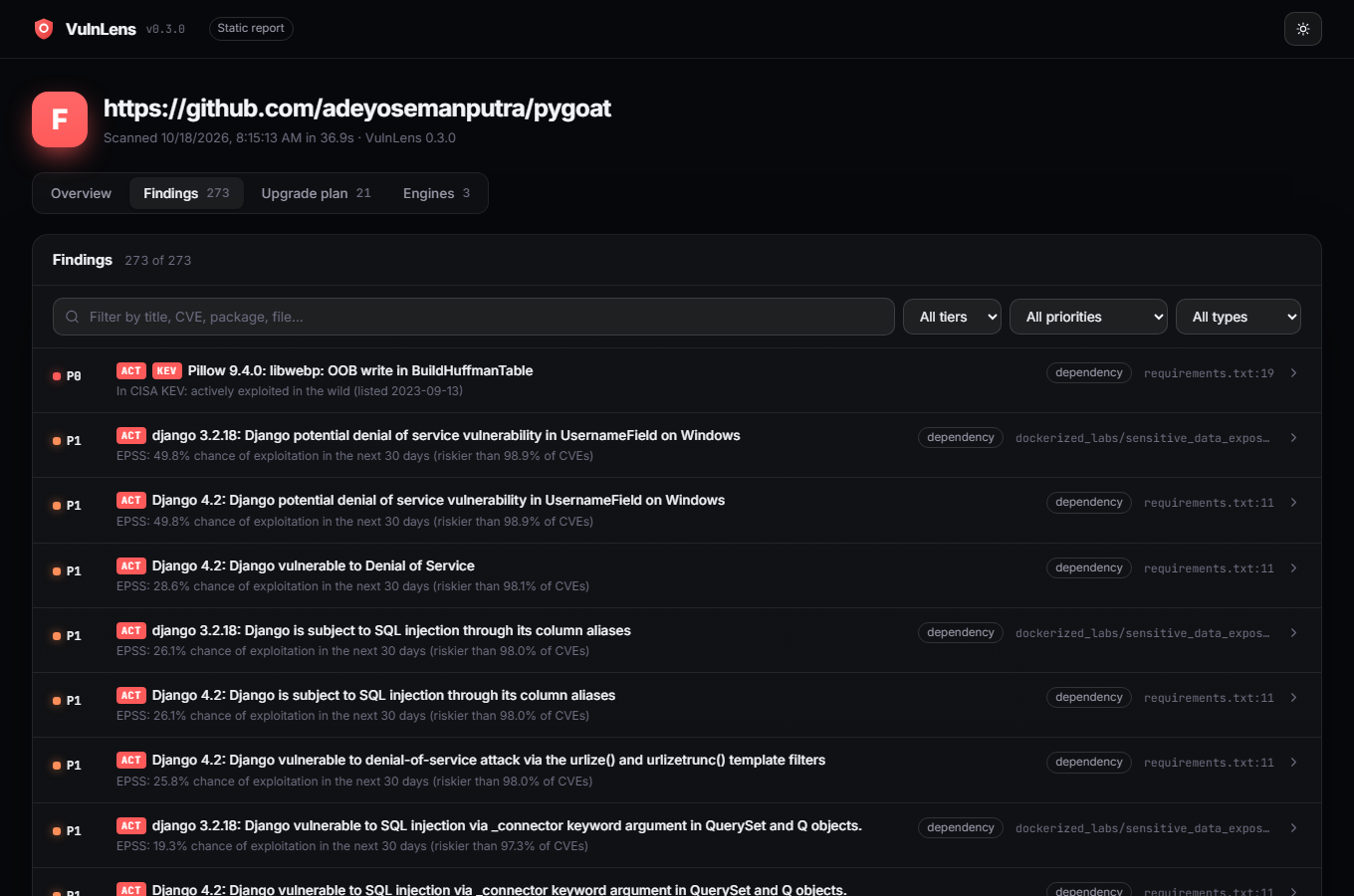Click the KEV badge on Pillow 9.4.0 finding
Image resolution: width=1354 pixels, height=896 pixels.
166,370
